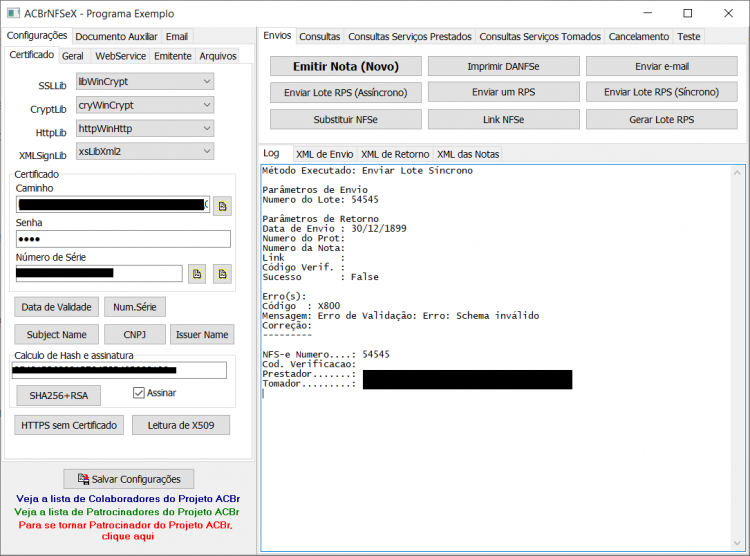Image resolution: width=750 pixels, height=556 pixels.
Task: Click the save icon on Salvar Configurações
Action: point(83,478)
